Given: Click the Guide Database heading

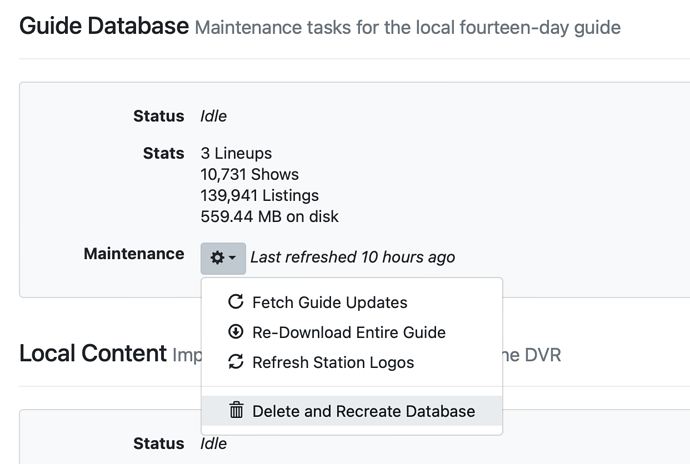Looking at the screenshot, I should pyautogui.click(x=104, y=26).
